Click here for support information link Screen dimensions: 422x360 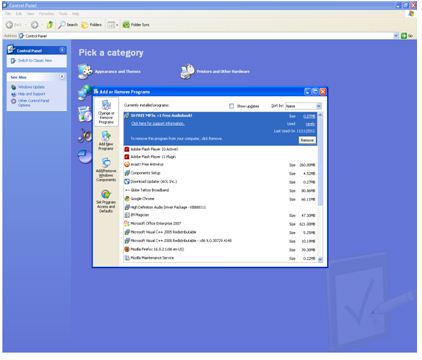point(157,124)
